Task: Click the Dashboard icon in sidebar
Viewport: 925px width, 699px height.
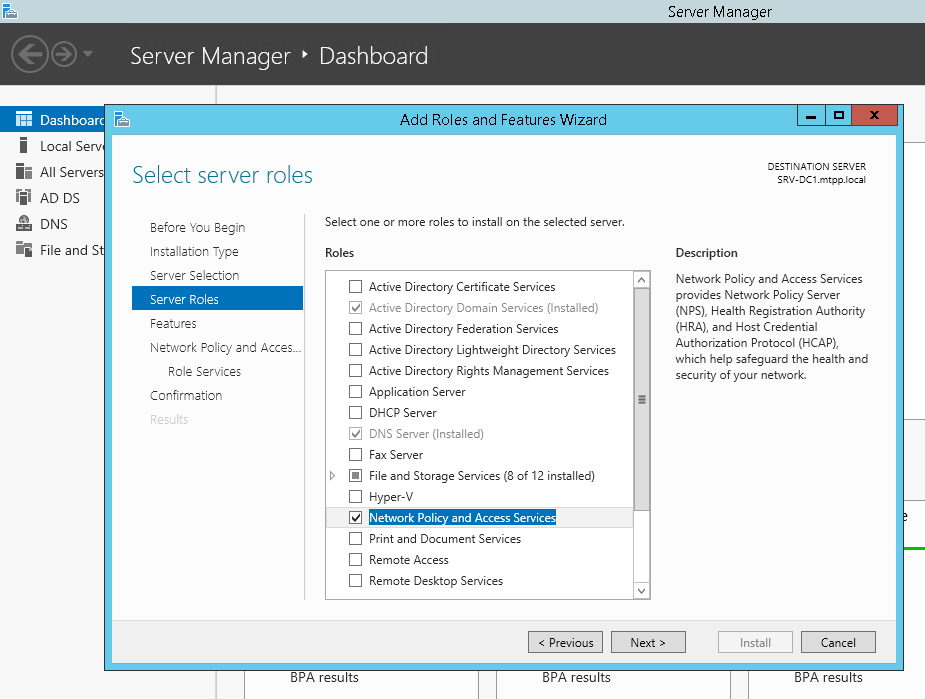Action: (24, 120)
